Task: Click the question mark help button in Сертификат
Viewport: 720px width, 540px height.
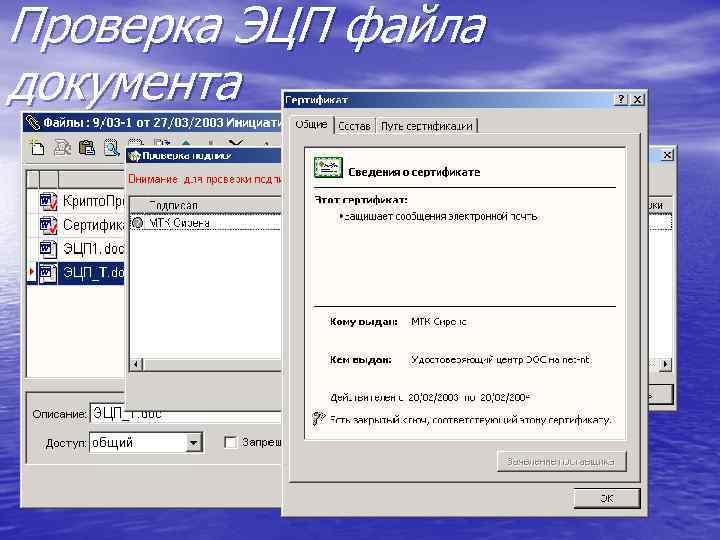Action: click(621, 99)
